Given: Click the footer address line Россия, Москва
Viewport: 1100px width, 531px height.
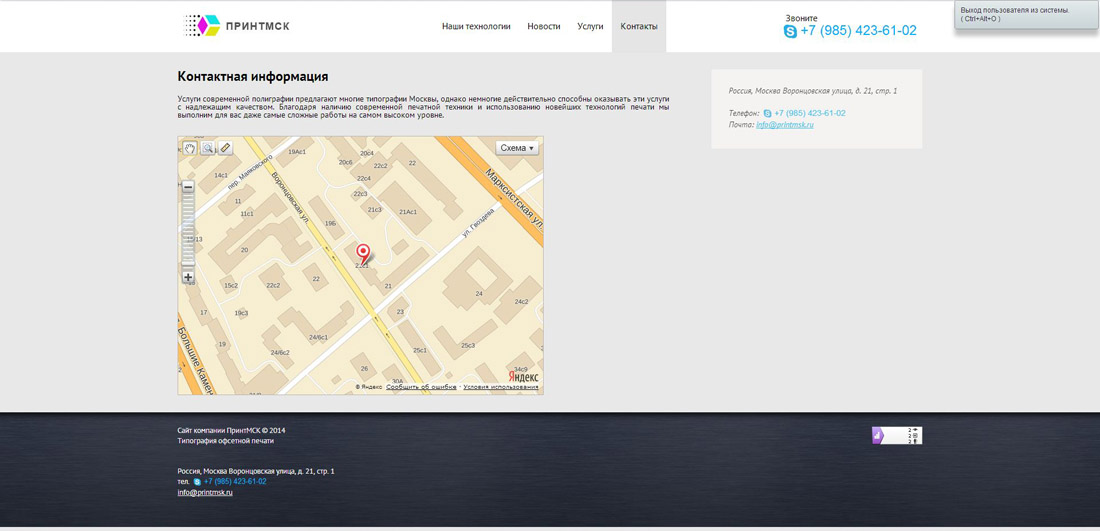Looking at the screenshot, I should click(x=256, y=471).
